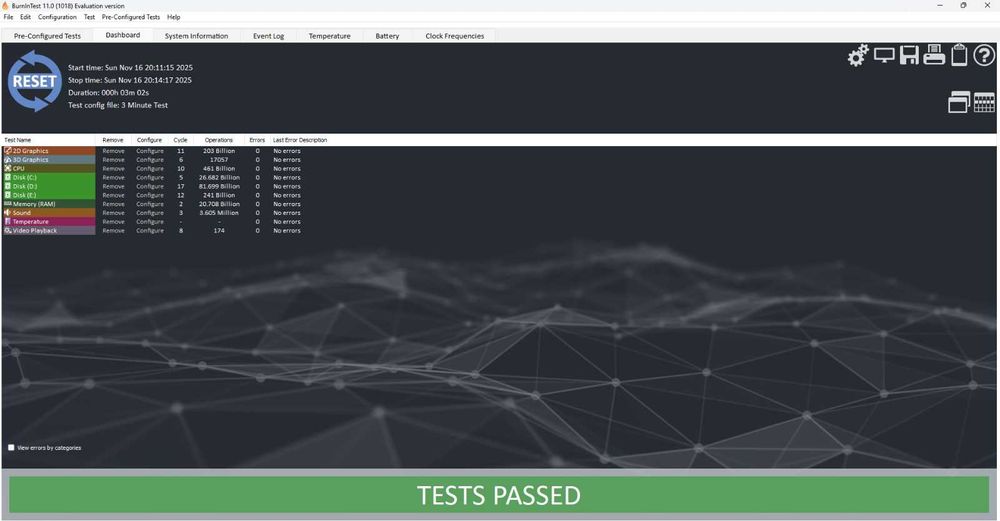This screenshot has height=521, width=1000.
Task: Click the Cycle column header
Action: pos(180,140)
